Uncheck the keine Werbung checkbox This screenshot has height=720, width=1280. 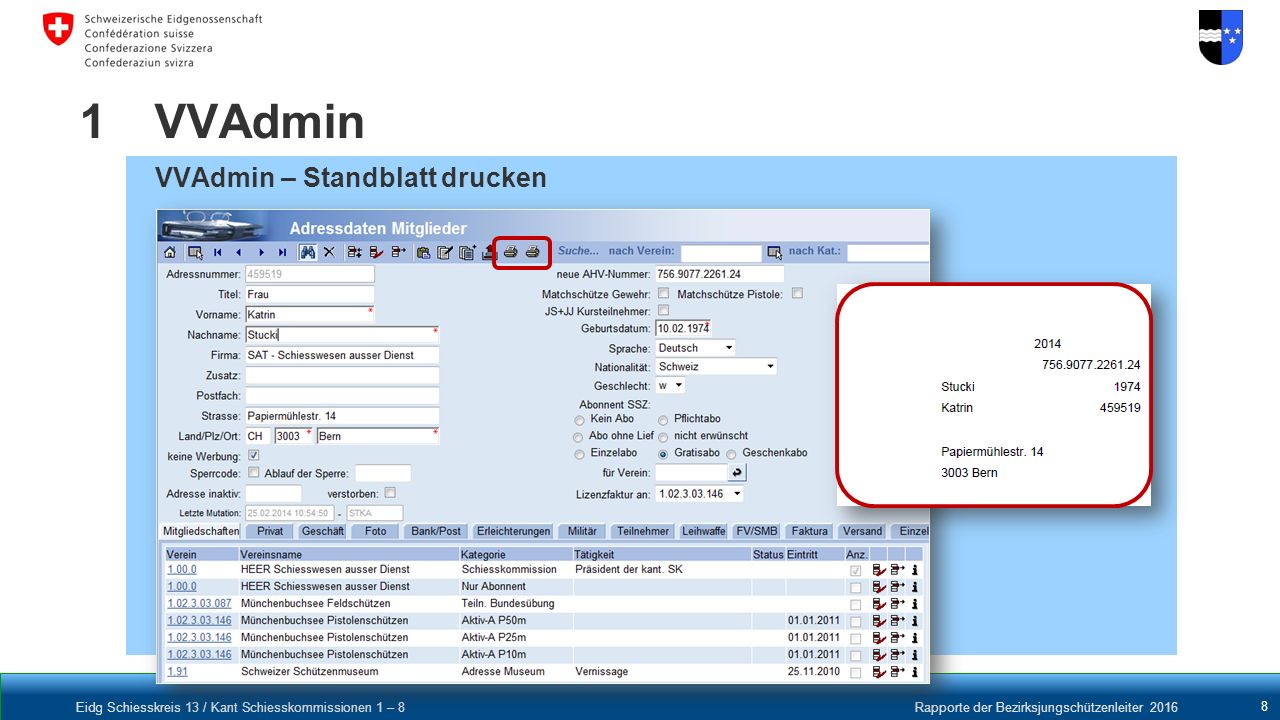pyautogui.click(x=253, y=455)
